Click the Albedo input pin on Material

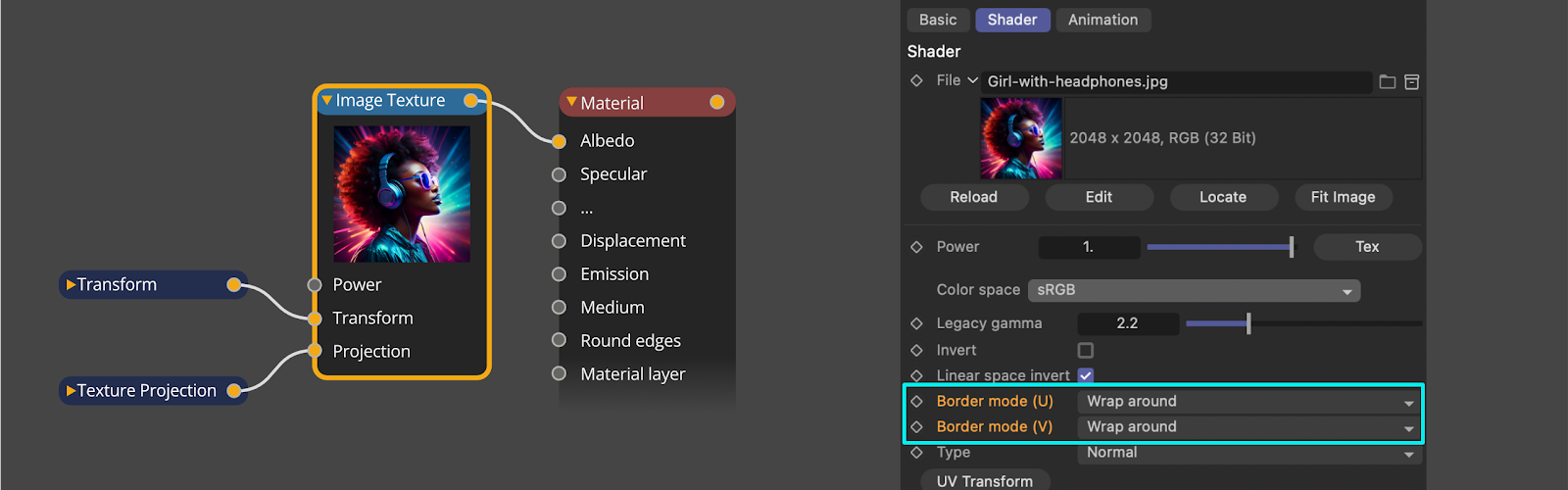tap(559, 141)
